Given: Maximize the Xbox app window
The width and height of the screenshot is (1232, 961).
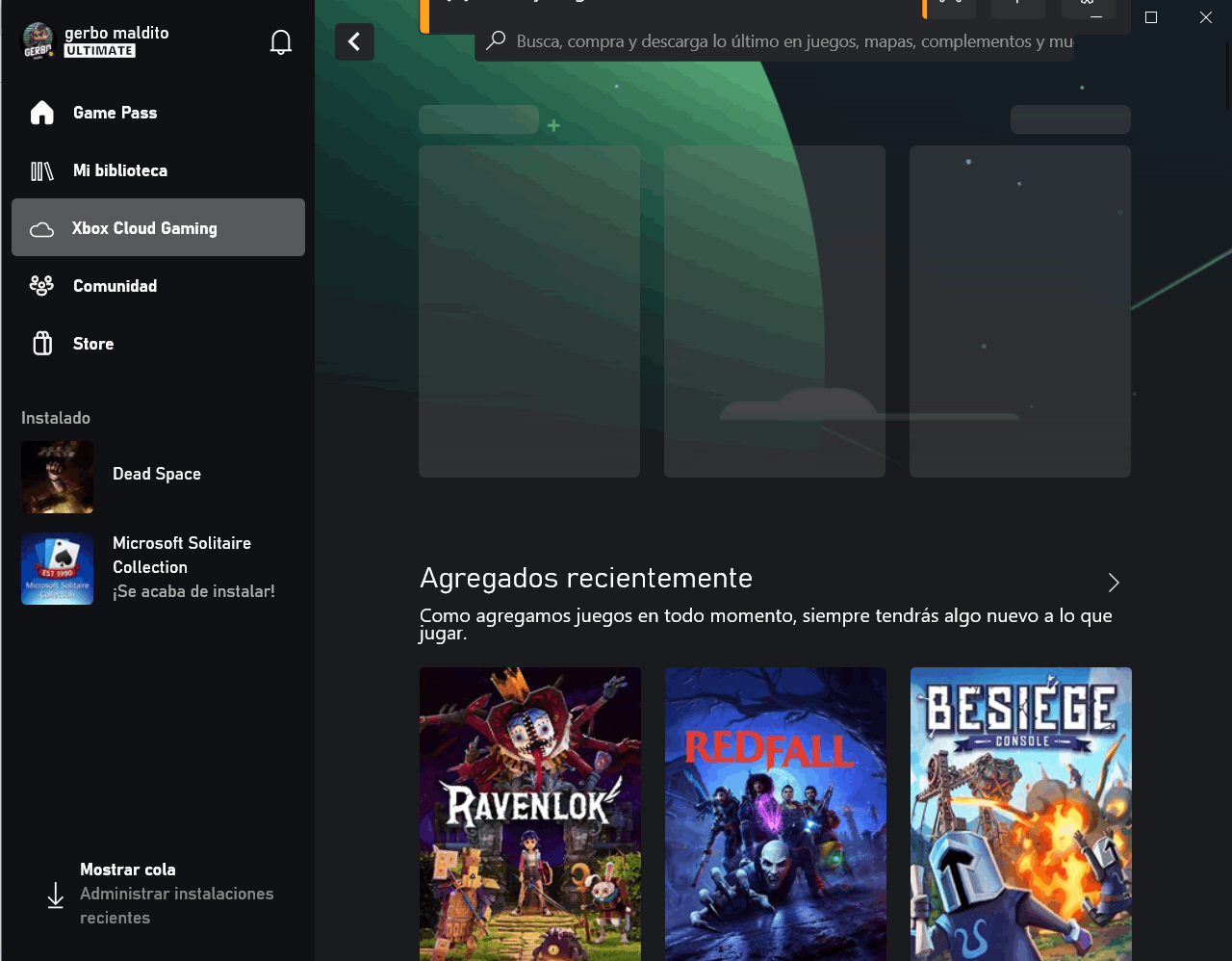Looking at the screenshot, I should pos(1150,17).
